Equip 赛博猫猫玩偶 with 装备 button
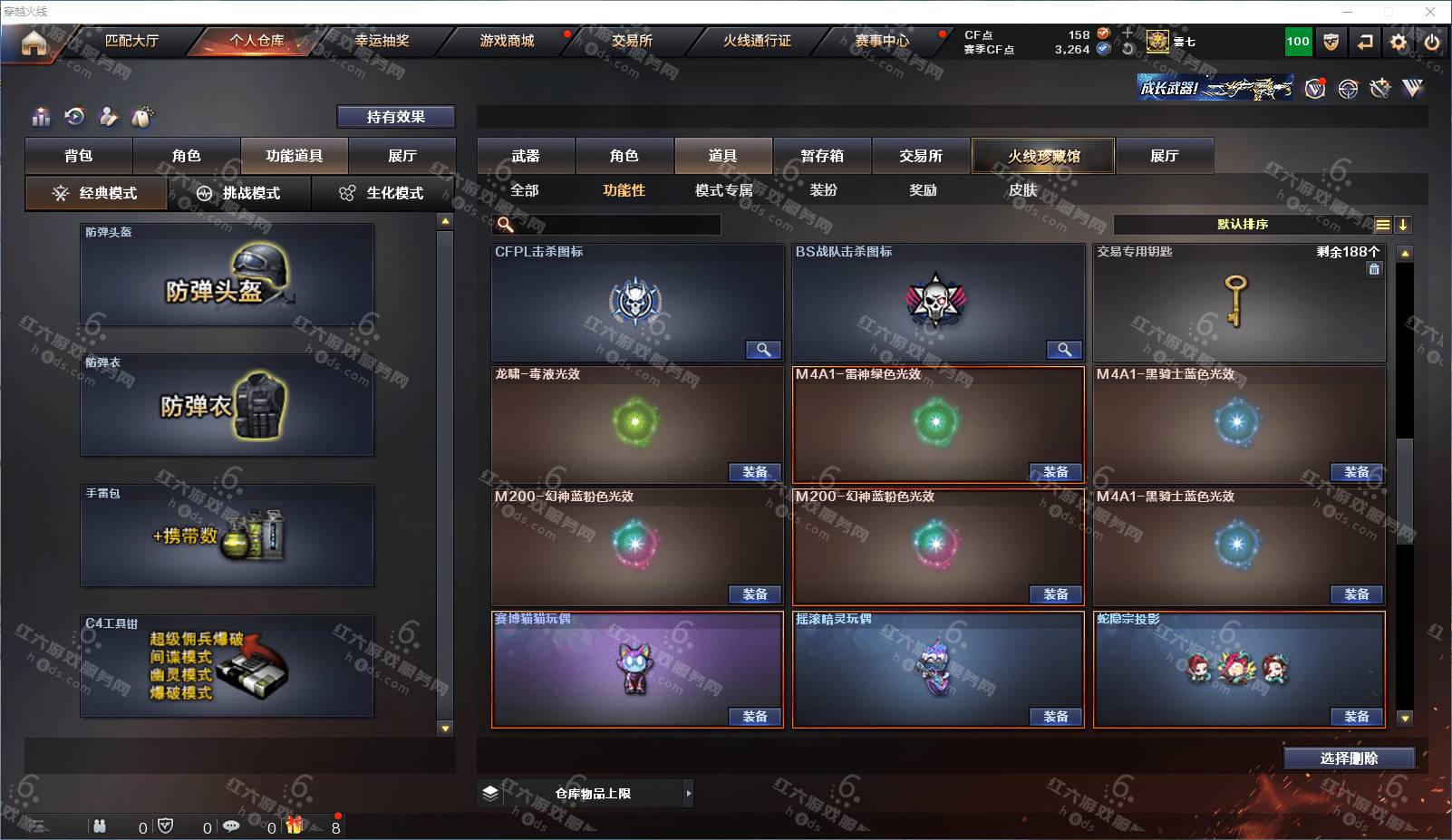Viewport: 1452px width, 840px height. pos(755,717)
